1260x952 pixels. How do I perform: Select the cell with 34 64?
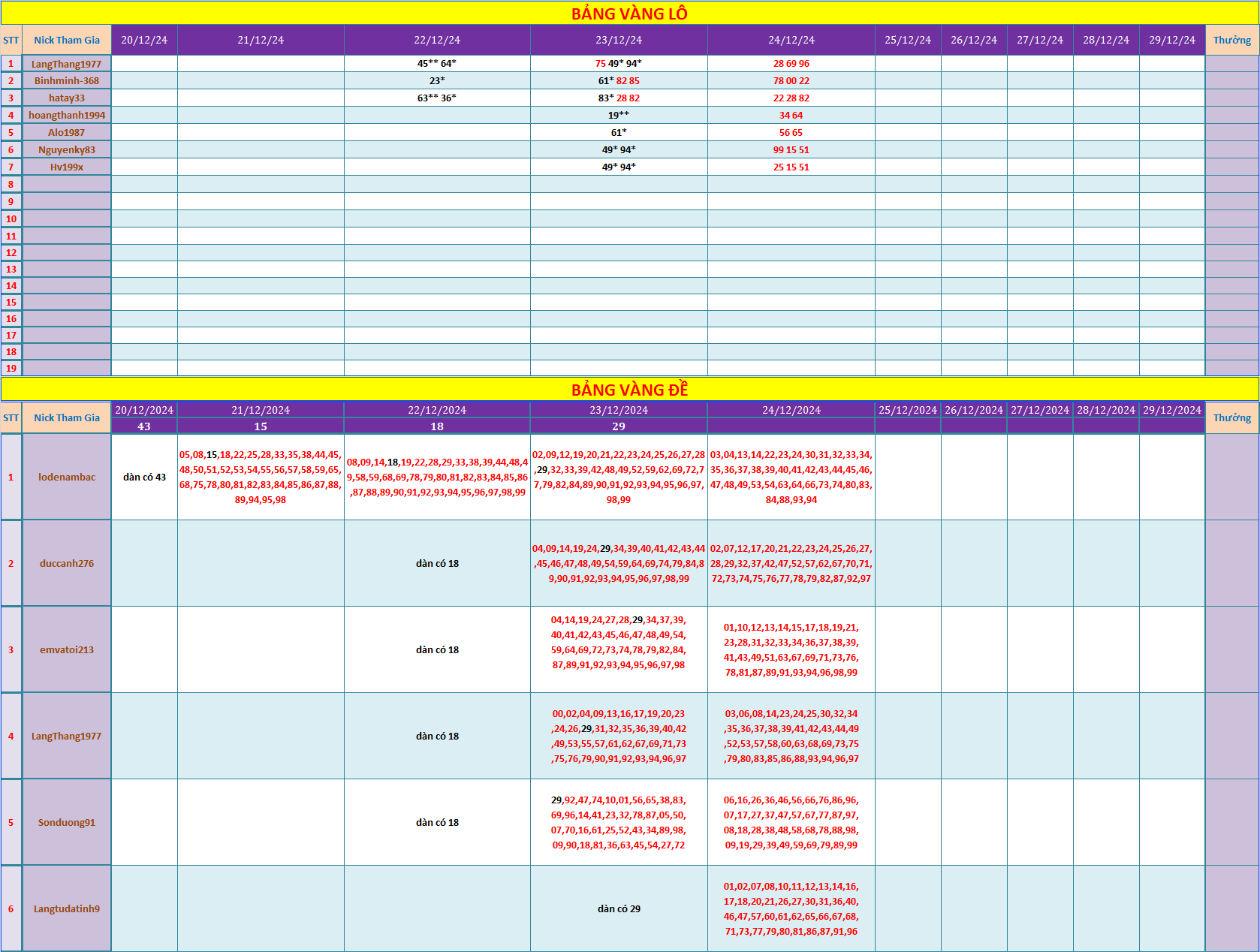(791, 115)
